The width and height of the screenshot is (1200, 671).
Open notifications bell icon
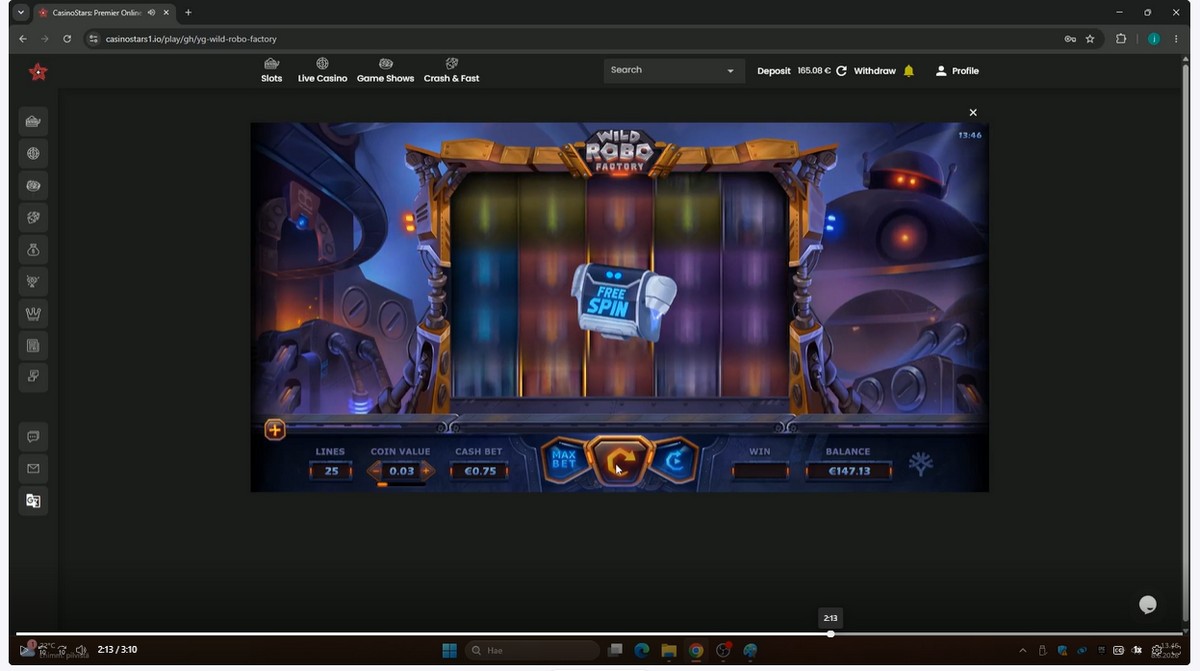908,71
